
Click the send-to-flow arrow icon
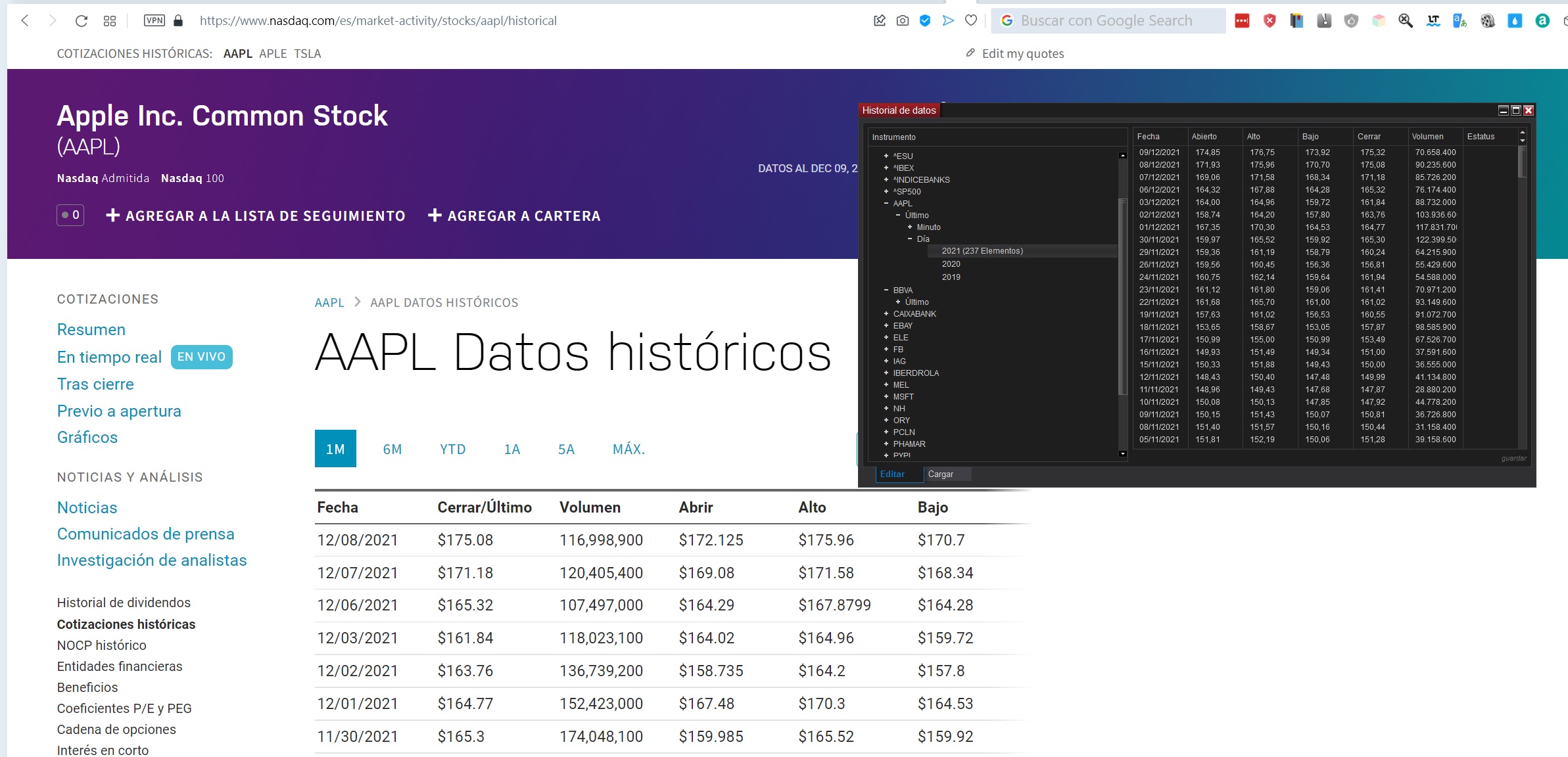tap(948, 21)
